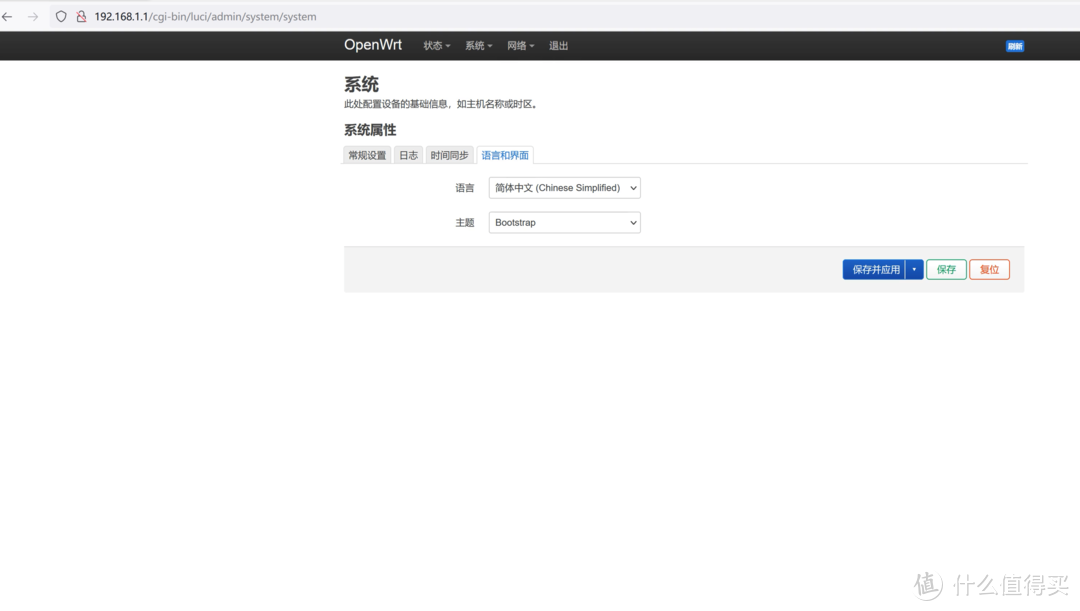
Task: Expand the arrow beside 保存并应用
Action: [x=914, y=269]
